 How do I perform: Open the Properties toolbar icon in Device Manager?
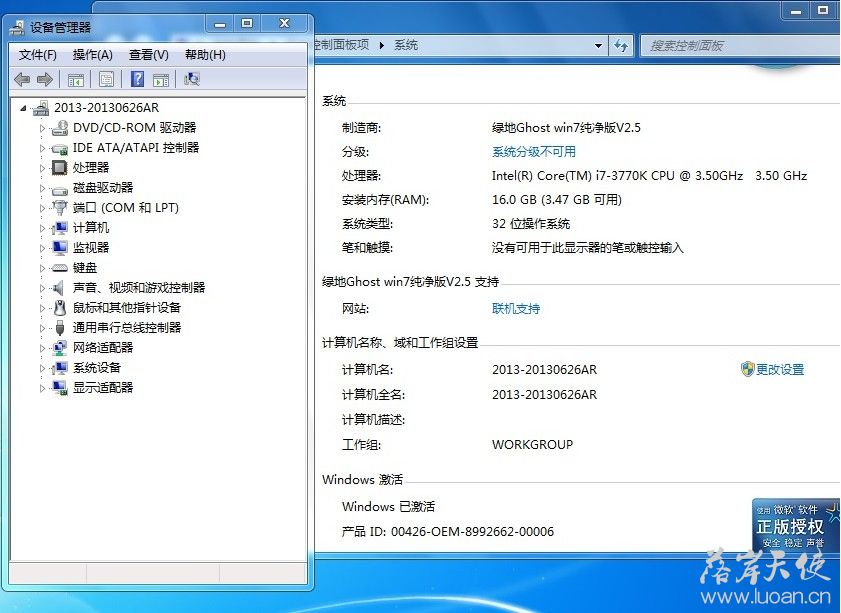pos(106,79)
